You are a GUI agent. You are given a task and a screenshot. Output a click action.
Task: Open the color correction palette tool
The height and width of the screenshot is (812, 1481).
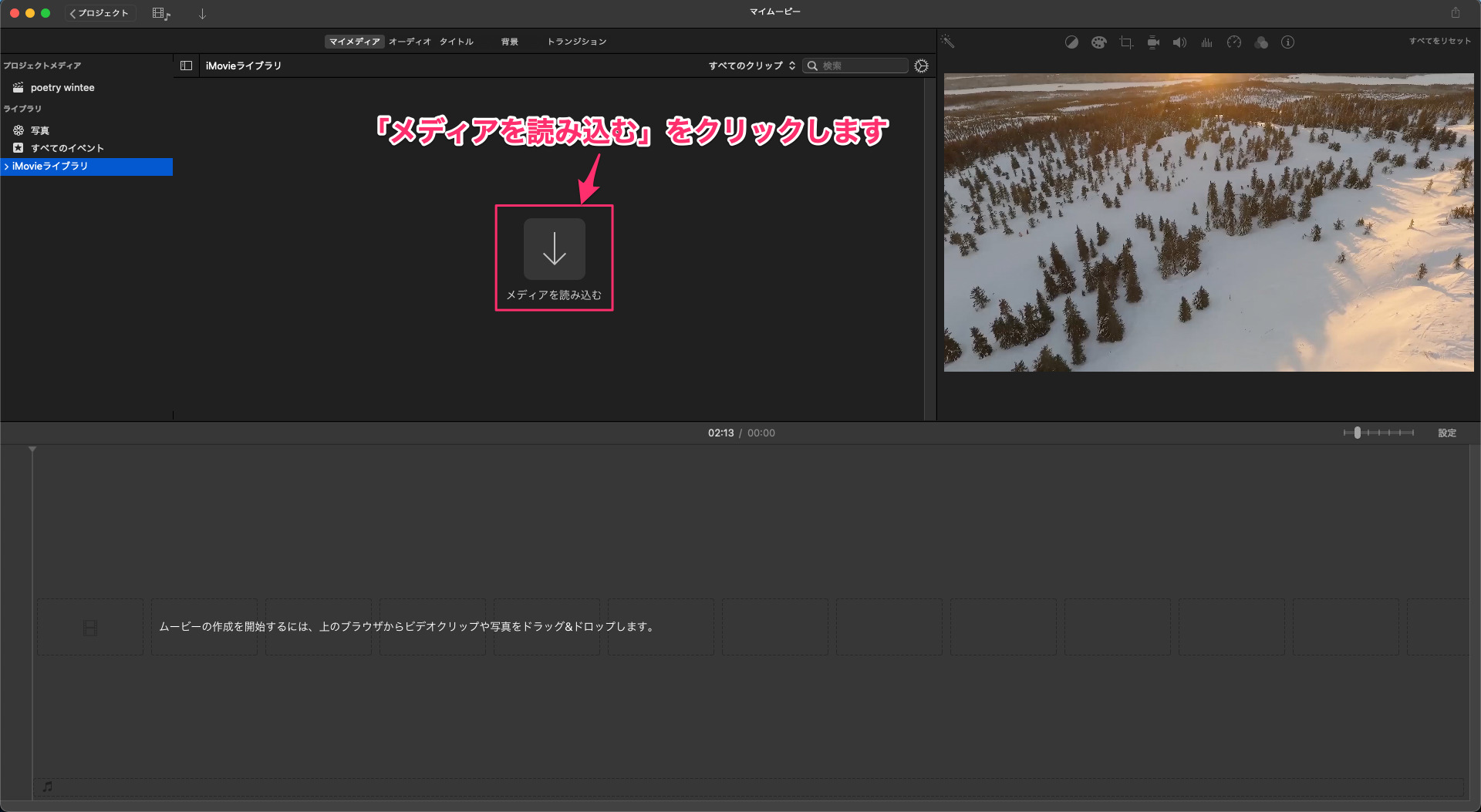1098,42
